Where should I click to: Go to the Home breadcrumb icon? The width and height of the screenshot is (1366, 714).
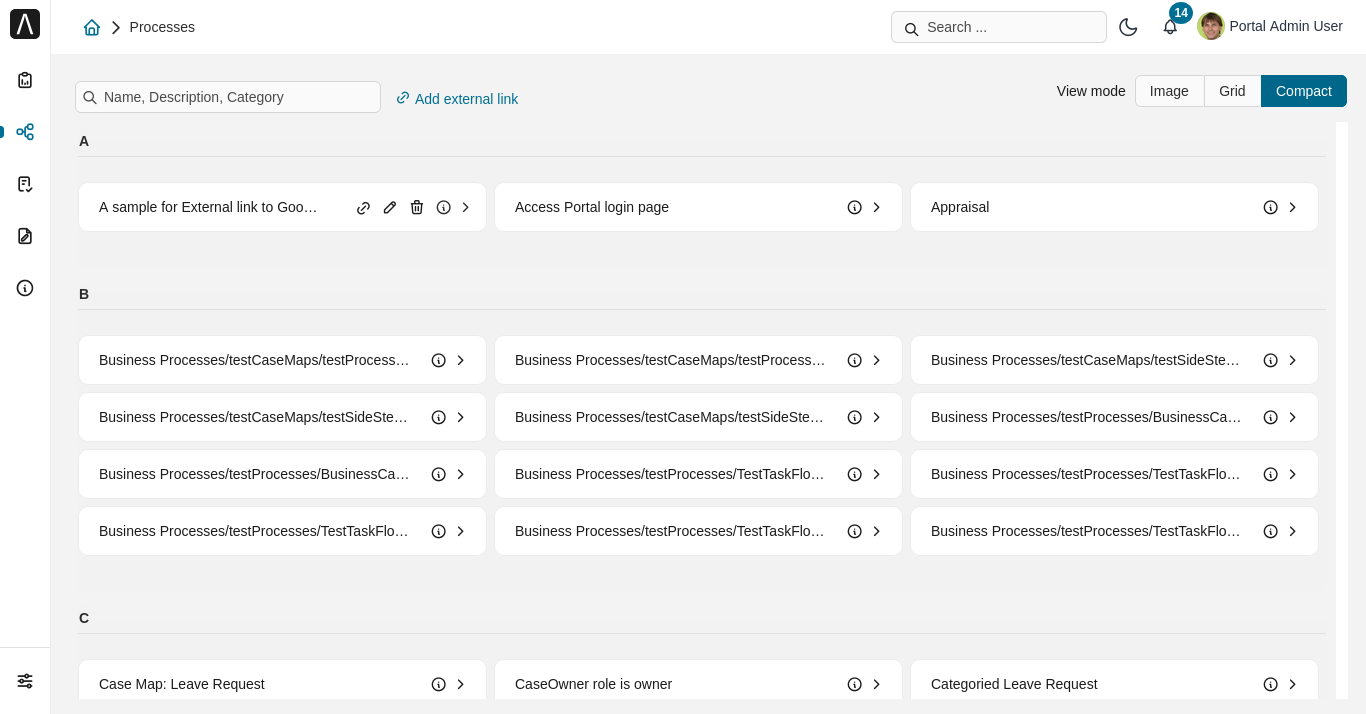click(92, 27)
